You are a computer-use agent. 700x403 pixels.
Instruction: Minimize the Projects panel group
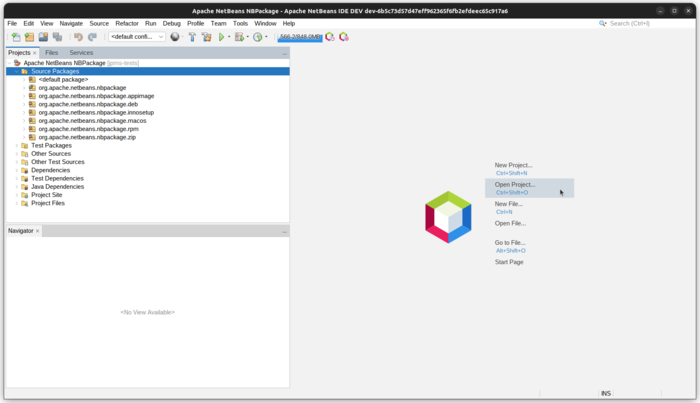284,54
